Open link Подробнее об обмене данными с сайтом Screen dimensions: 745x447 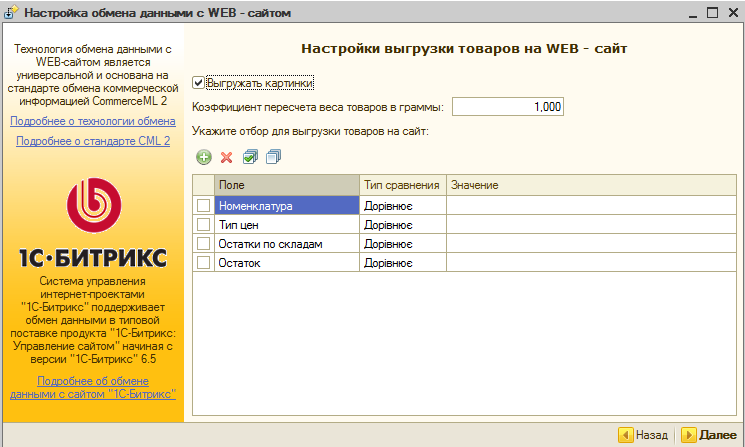pos(93,387)
